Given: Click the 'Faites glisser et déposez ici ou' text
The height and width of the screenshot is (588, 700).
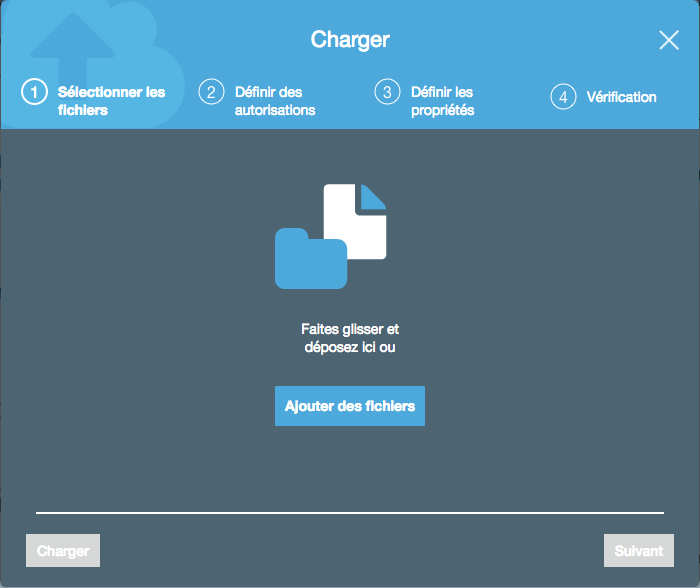Looking at the screenshot, I should click(350, 338).
